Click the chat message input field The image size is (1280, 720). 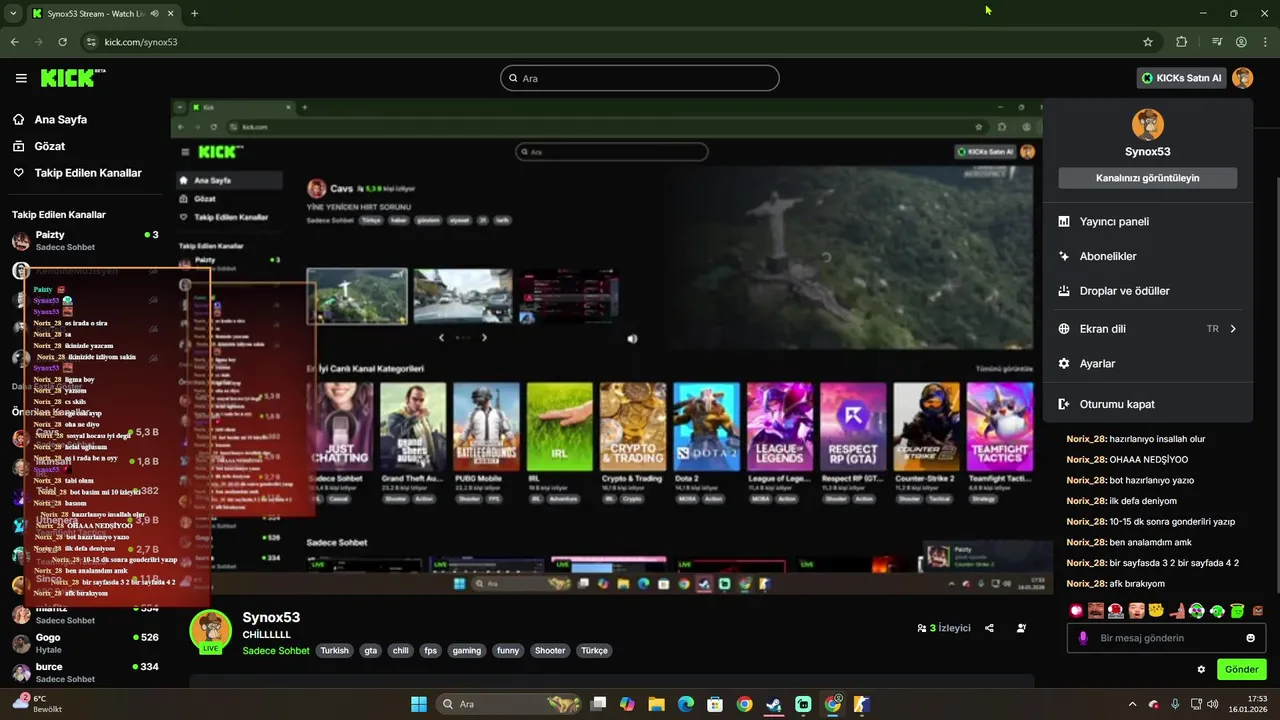pyautogui.click(x=1164, y=638)
